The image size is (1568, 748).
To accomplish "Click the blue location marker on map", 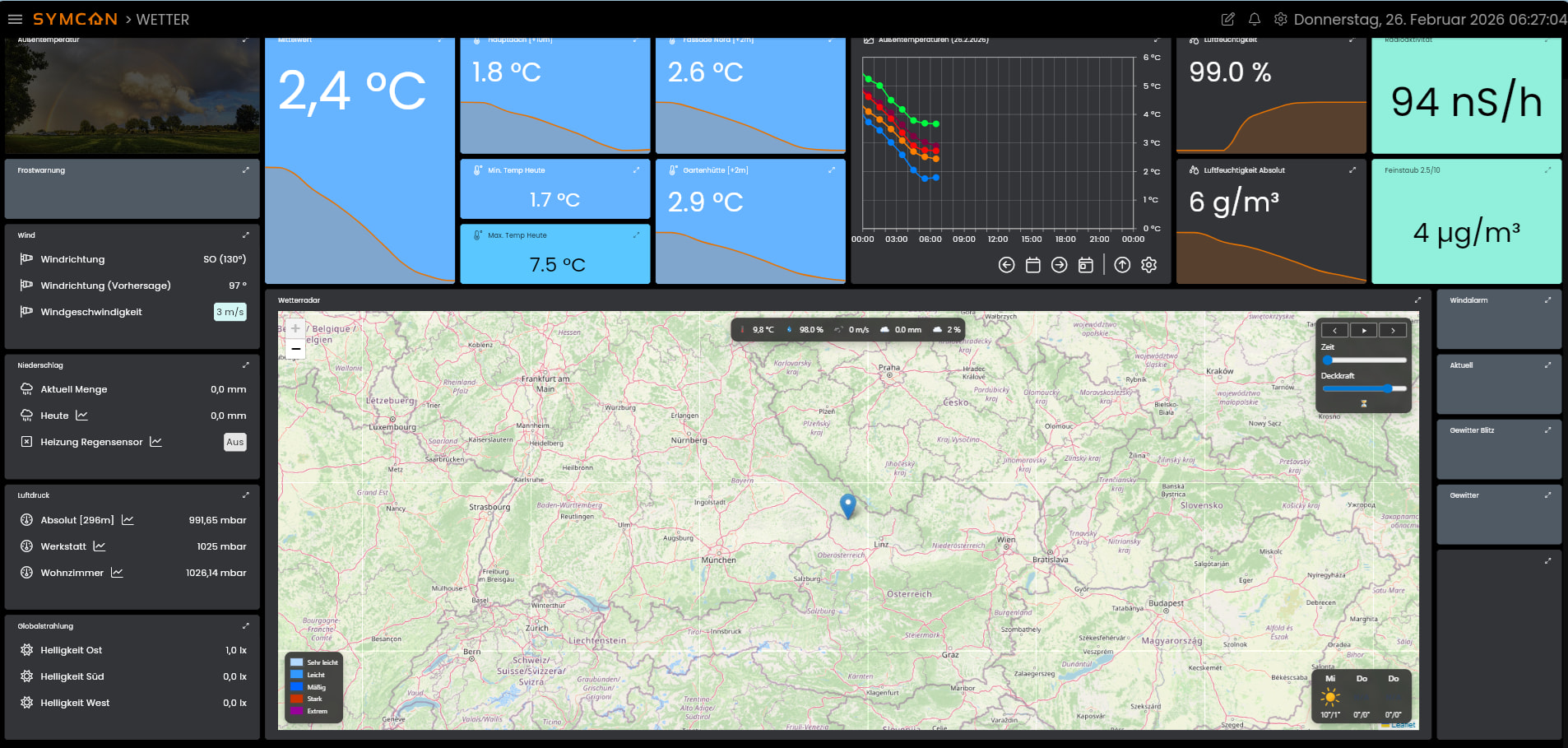I will (847, 504).
